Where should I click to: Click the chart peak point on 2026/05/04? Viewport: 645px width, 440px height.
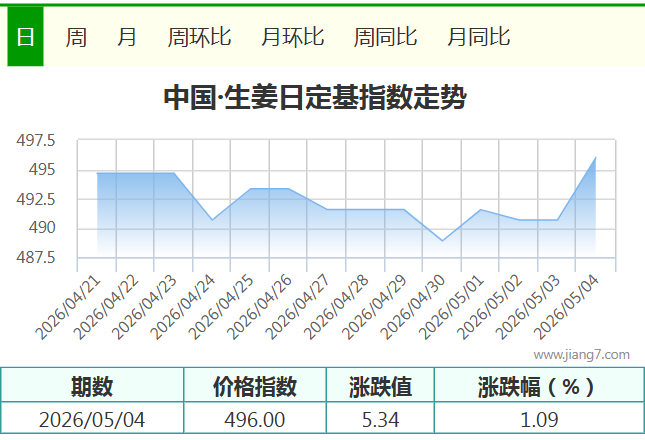coord(596,157)
